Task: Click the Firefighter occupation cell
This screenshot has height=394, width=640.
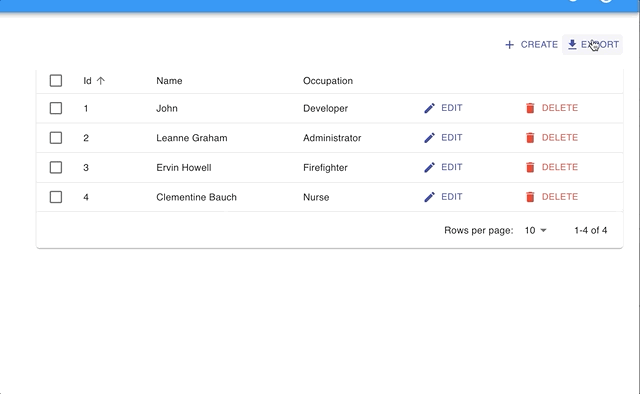Action: pos(325,168)
